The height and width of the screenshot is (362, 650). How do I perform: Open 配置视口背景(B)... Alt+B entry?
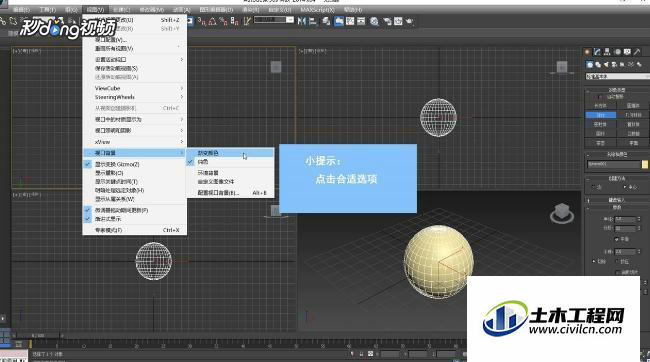pyautogui.click(x=230, y=193)
